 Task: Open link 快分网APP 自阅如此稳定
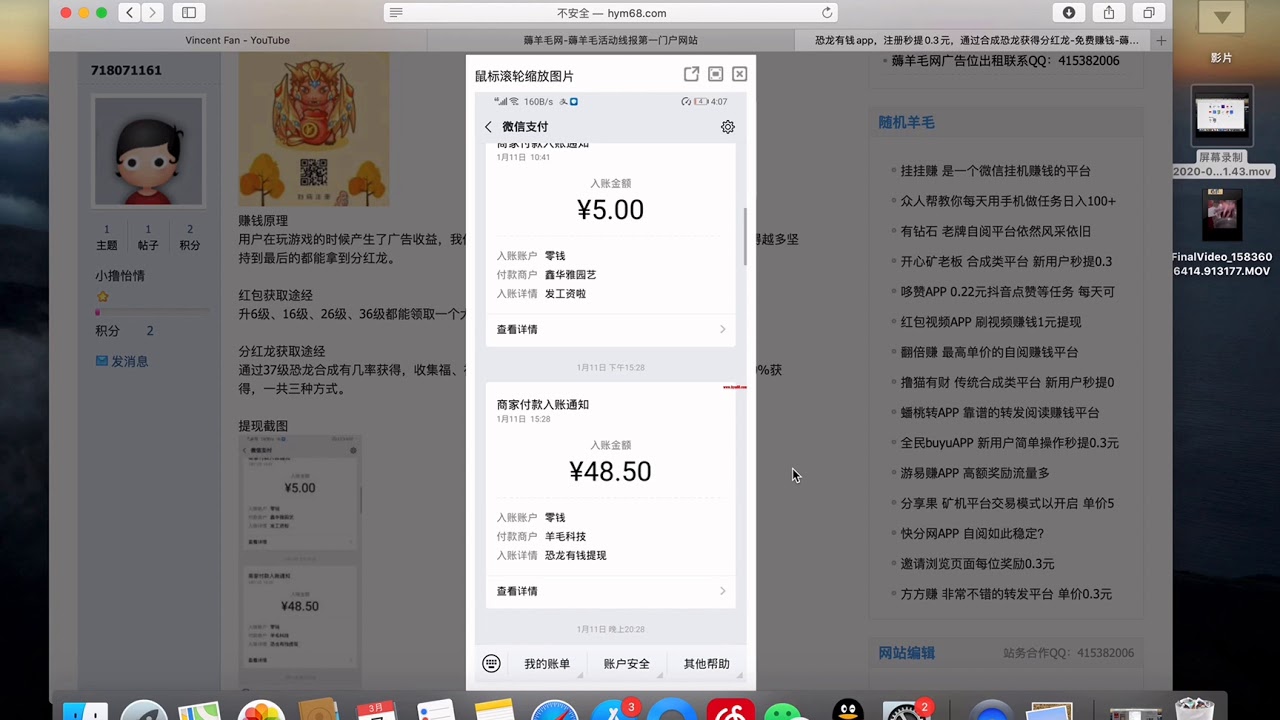tap(972, 533)
